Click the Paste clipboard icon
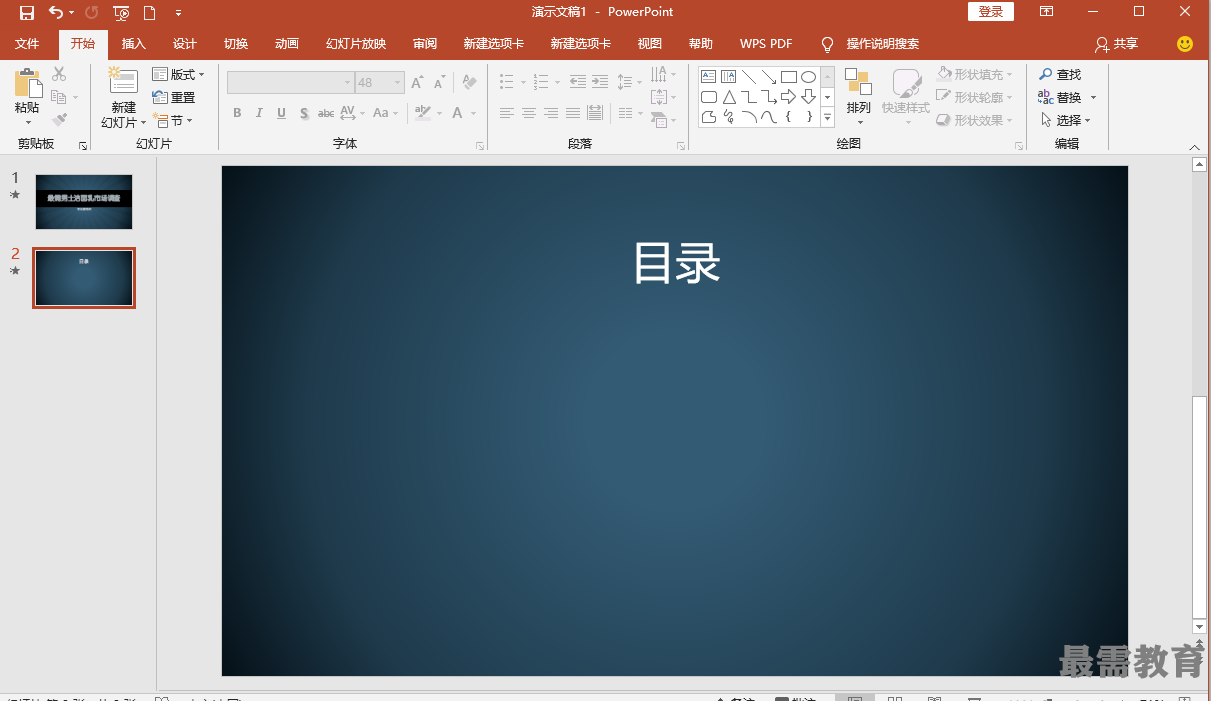Image resolution: width=1211 pixels, height=701 pixels. 28,82
